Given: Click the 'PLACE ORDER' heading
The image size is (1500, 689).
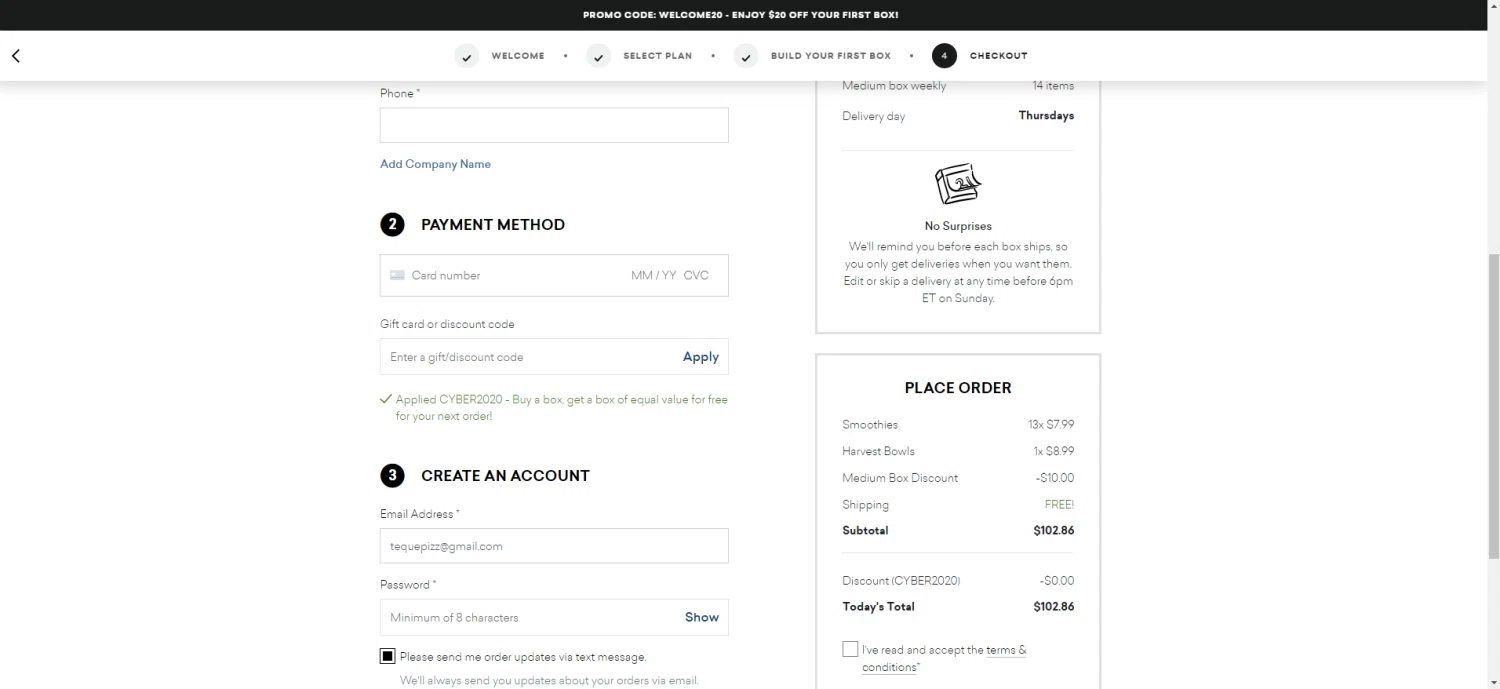Looking at the screenshot, I should pos(958,388).
